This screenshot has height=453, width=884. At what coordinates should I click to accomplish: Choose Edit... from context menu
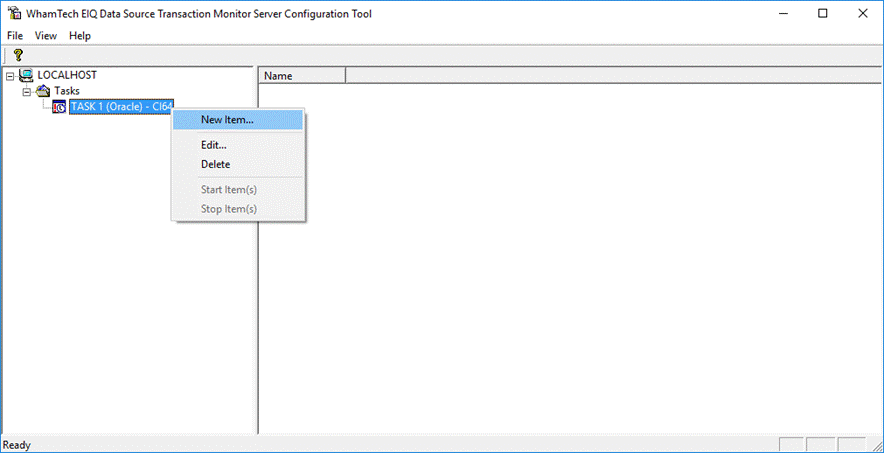238,145
